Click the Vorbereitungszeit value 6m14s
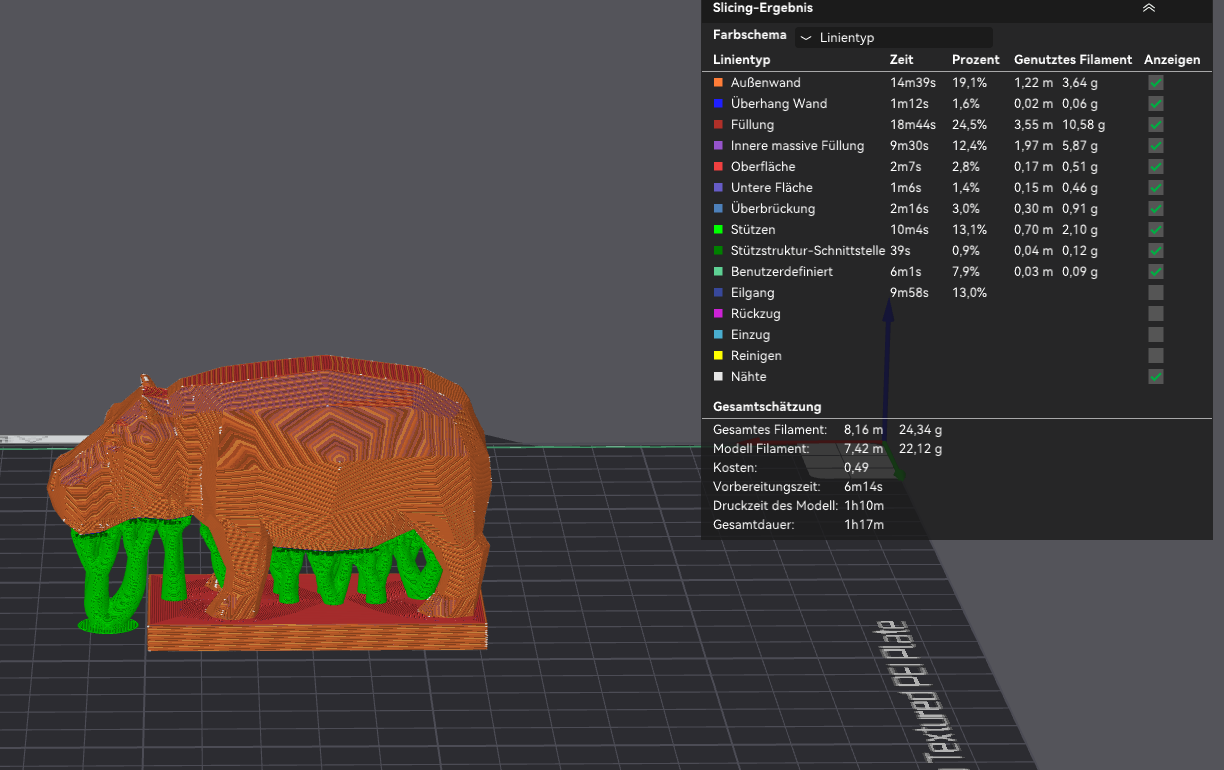1224x770 pixels. (862, 487)
